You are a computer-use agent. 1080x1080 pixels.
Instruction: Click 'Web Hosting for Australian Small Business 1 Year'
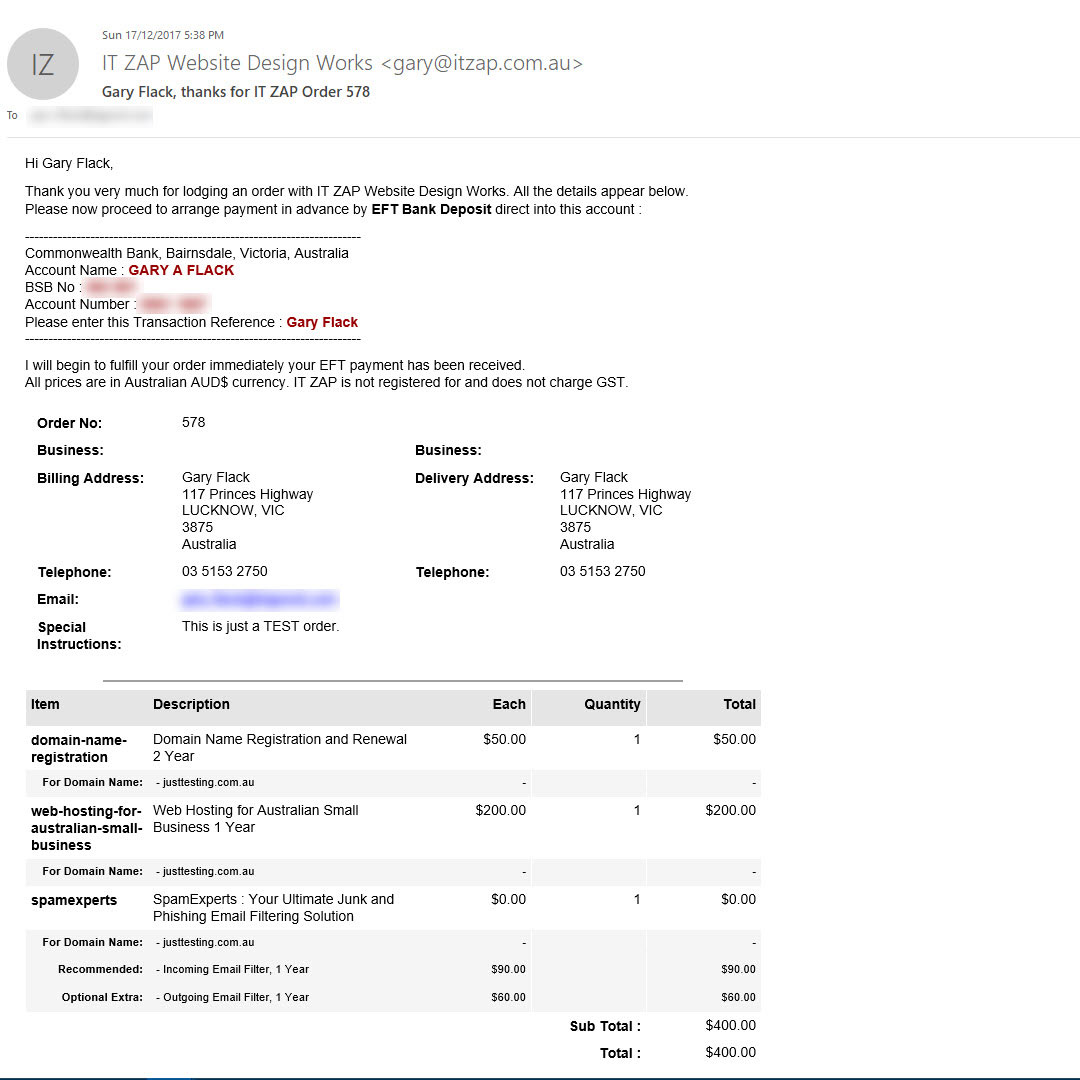[256, 818]
